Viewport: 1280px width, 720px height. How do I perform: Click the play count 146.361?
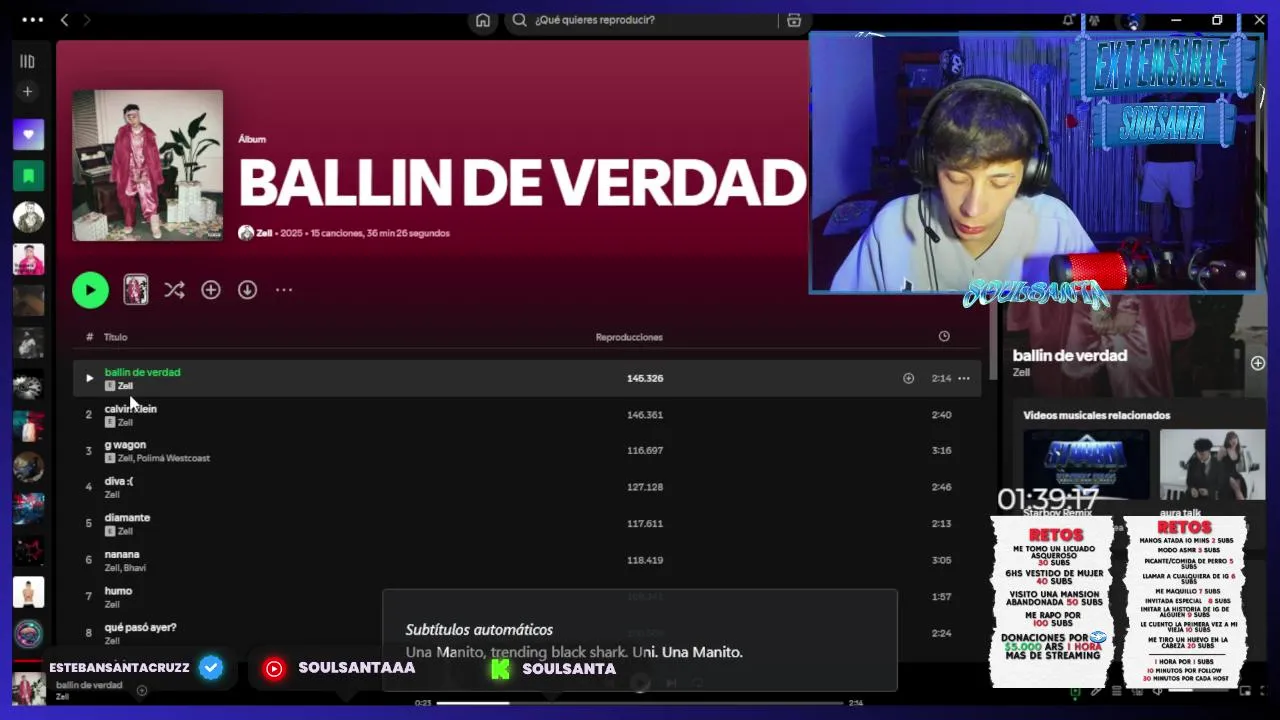click(645, 414)
